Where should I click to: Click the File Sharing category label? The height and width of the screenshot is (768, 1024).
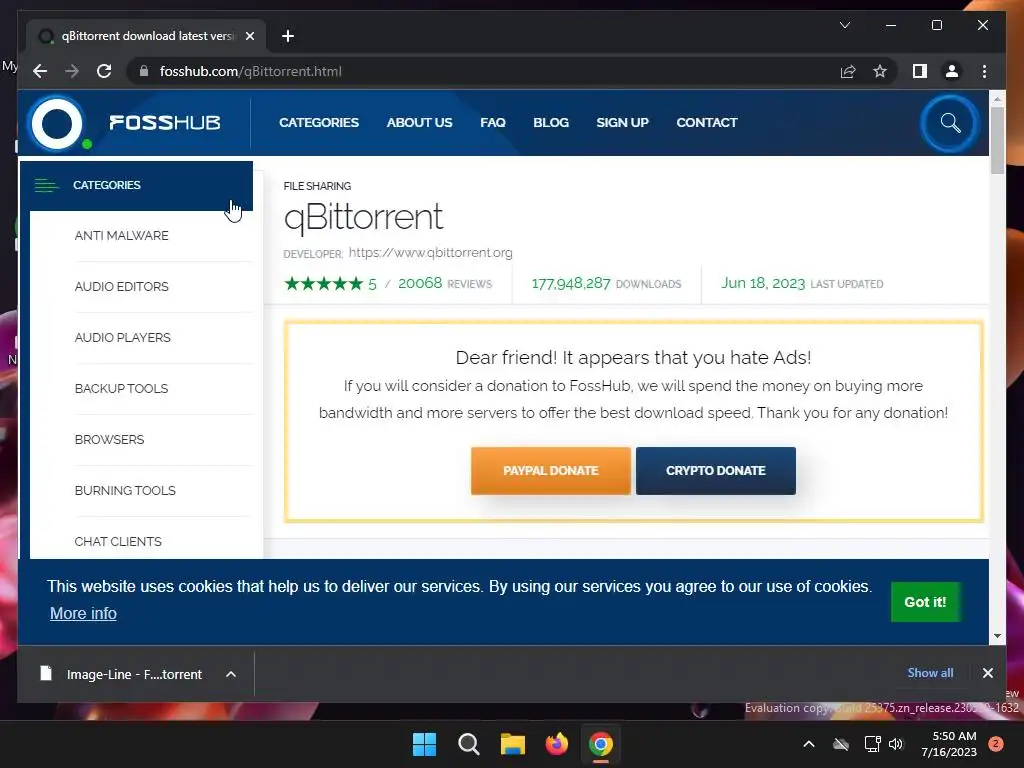click(317, 186)
